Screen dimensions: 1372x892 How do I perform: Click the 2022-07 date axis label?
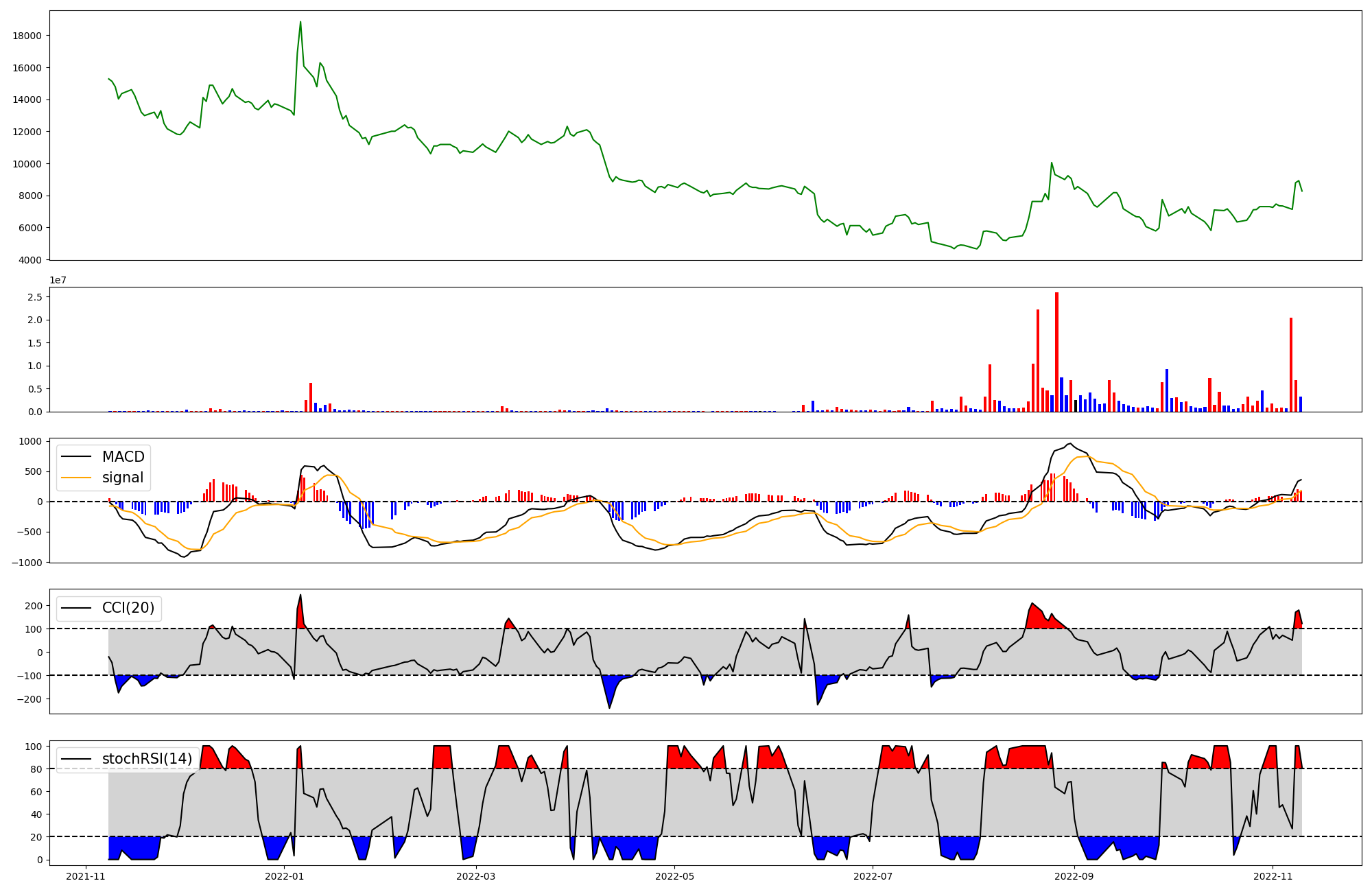tap(873, 876)
